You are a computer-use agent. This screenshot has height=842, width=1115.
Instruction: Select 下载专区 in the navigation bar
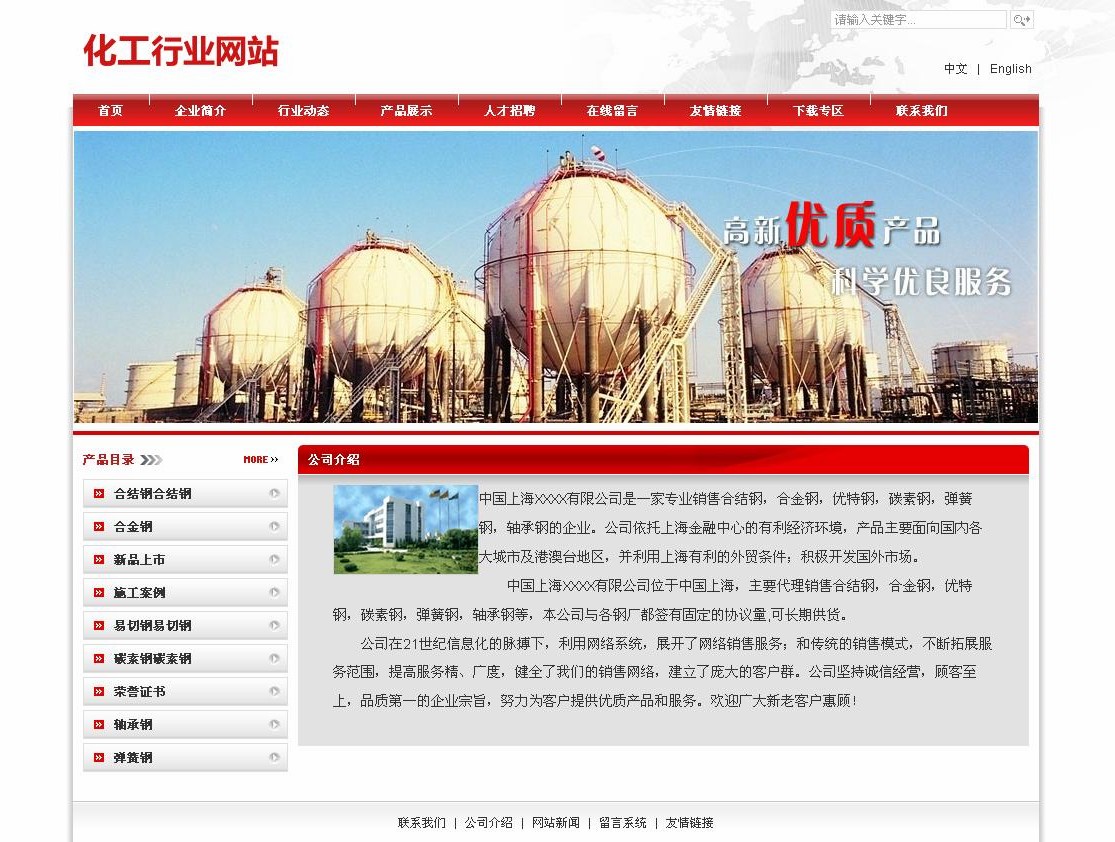tap(818, 111)
